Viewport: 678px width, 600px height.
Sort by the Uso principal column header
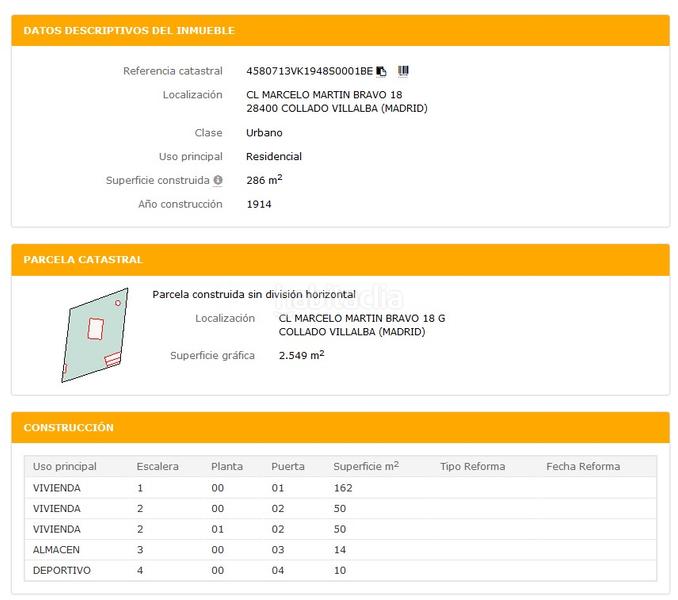65,467
